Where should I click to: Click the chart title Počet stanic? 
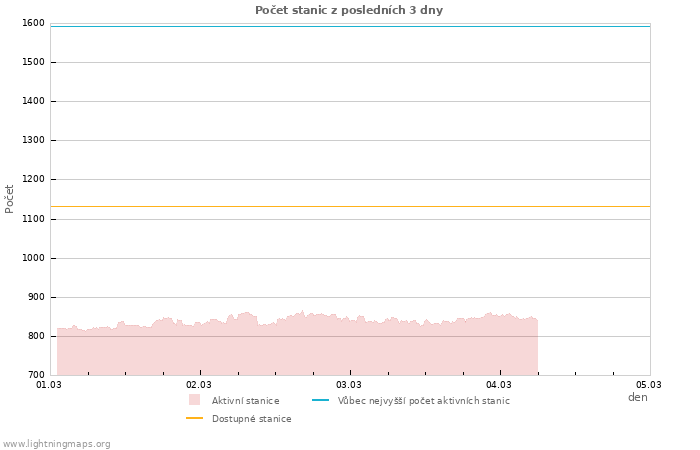click(348, 10)
